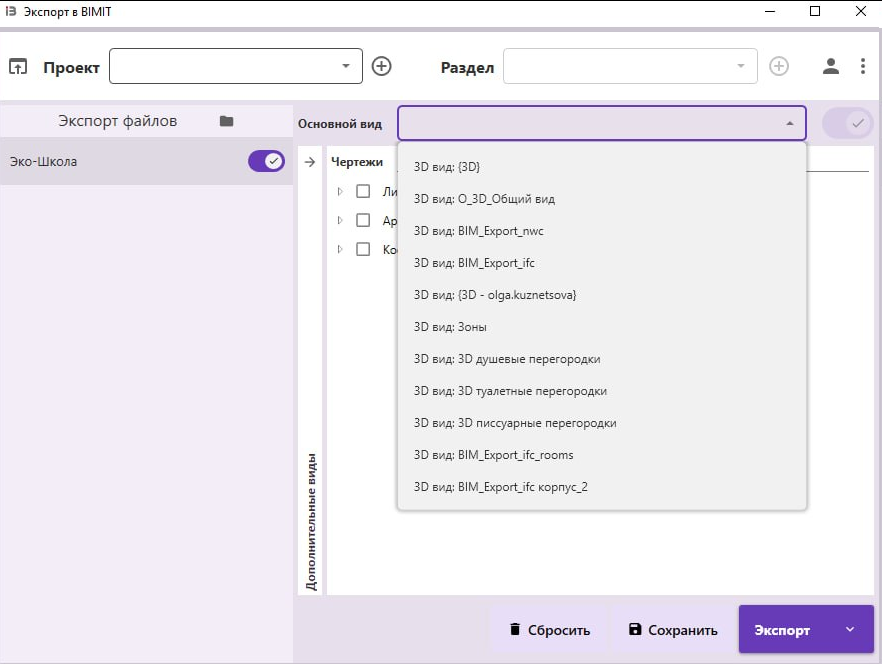
Task: Select 3D вид: 3D туалетные перегородки
Action: coord(602,391)
